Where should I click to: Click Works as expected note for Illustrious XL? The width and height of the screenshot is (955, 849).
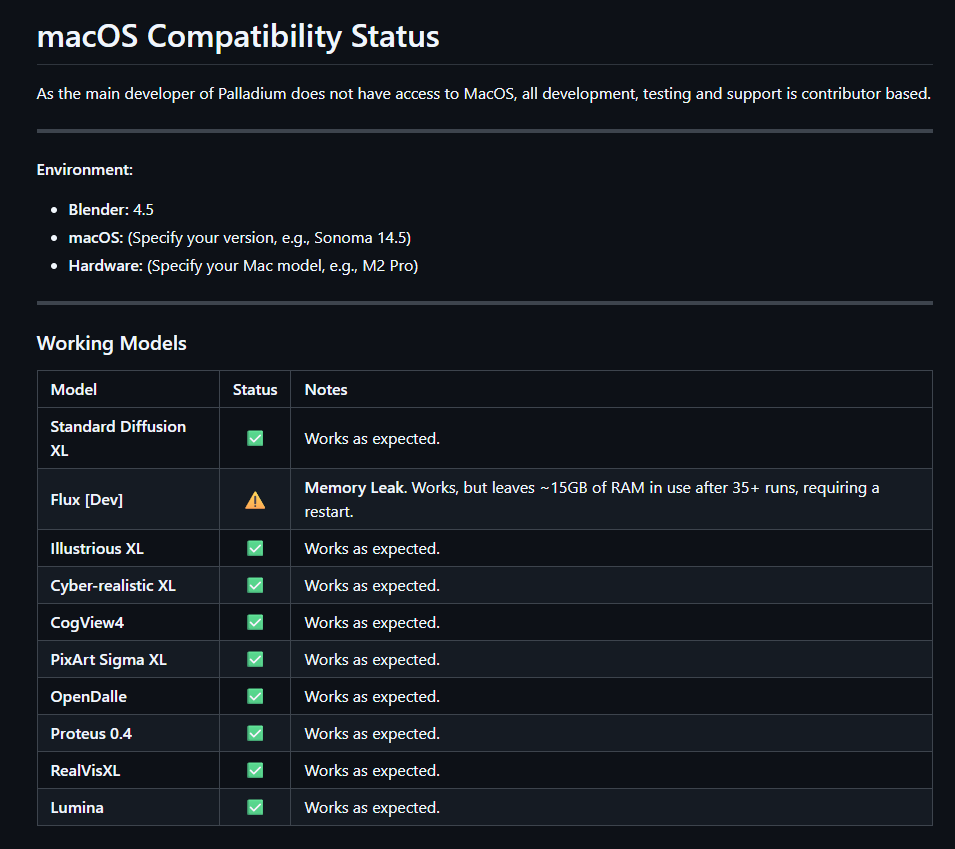pyautogui.click(x=372, y=548)
